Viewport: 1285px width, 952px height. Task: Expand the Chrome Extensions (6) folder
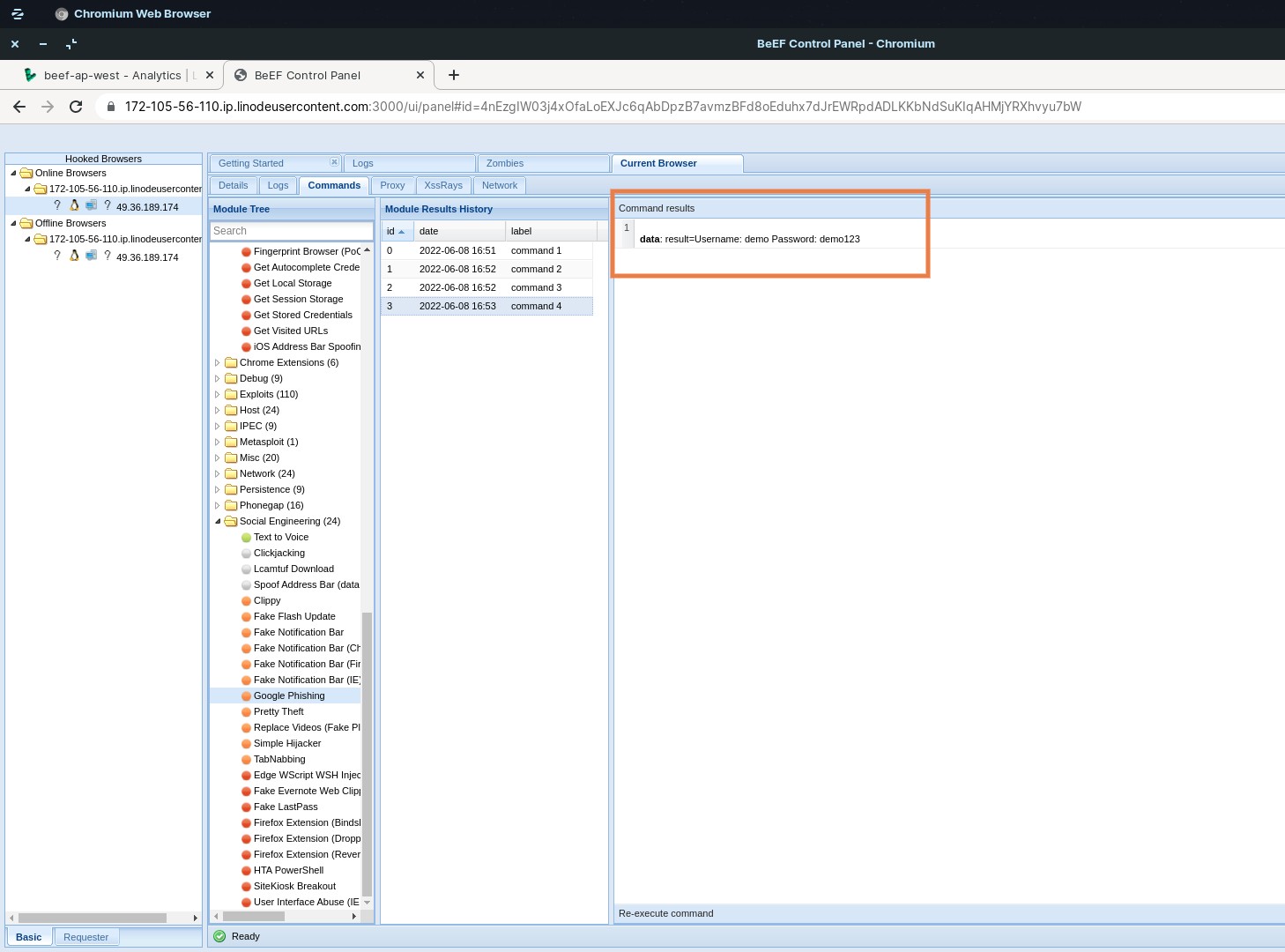[218, 362]
